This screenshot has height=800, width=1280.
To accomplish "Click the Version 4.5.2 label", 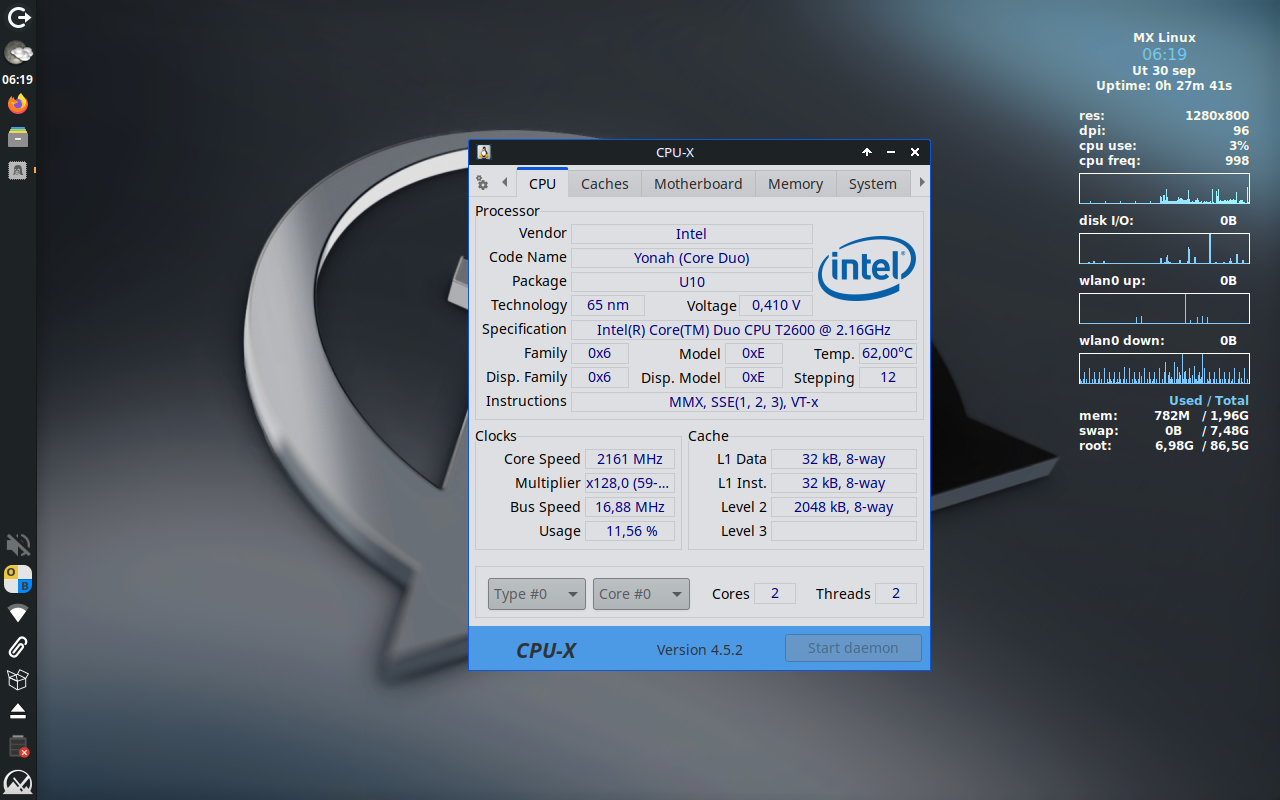I will [x=700, y=650].
